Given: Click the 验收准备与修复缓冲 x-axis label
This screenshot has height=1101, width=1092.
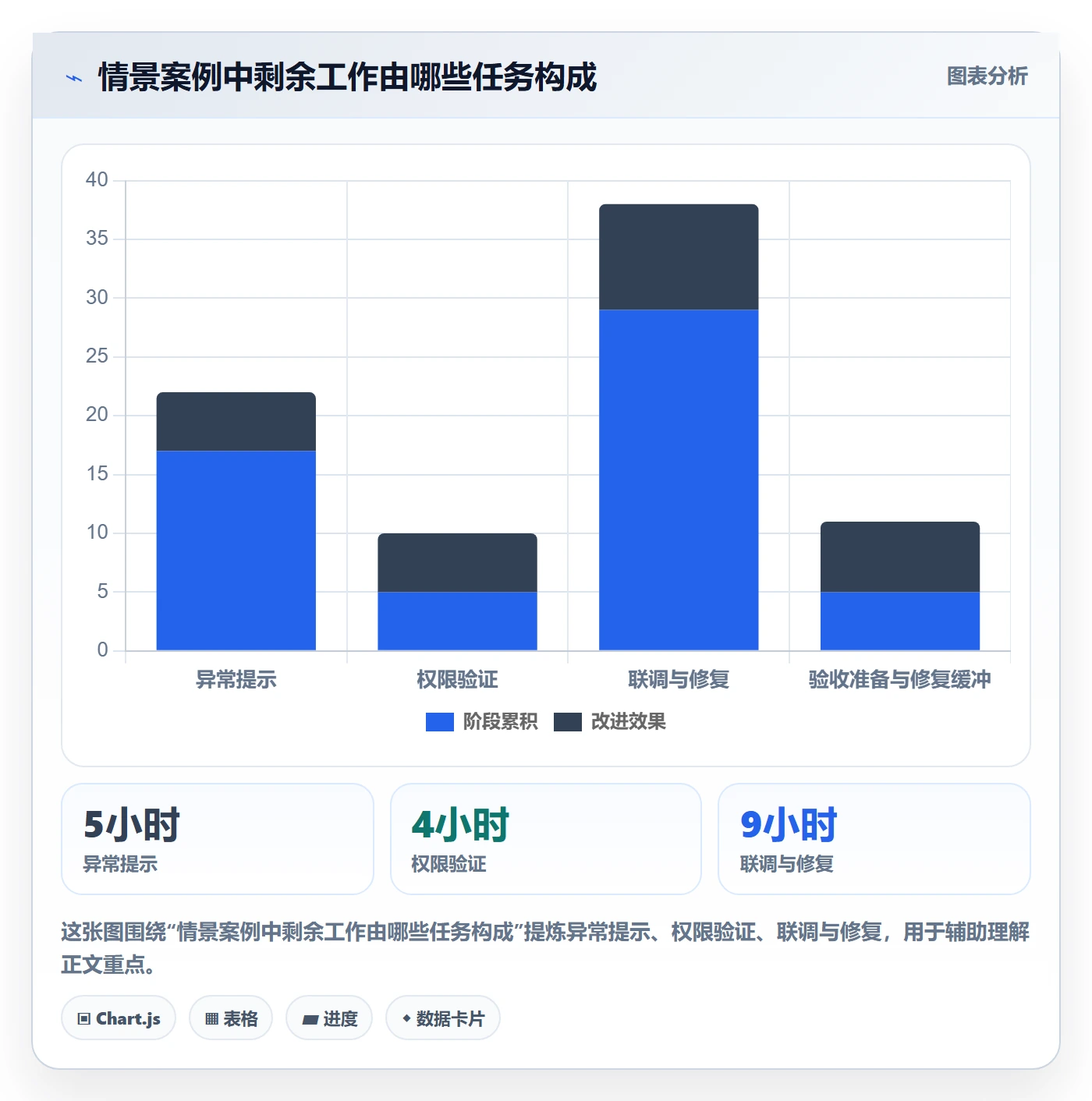Looking at the screenshot, I should [x=900, y=680].
